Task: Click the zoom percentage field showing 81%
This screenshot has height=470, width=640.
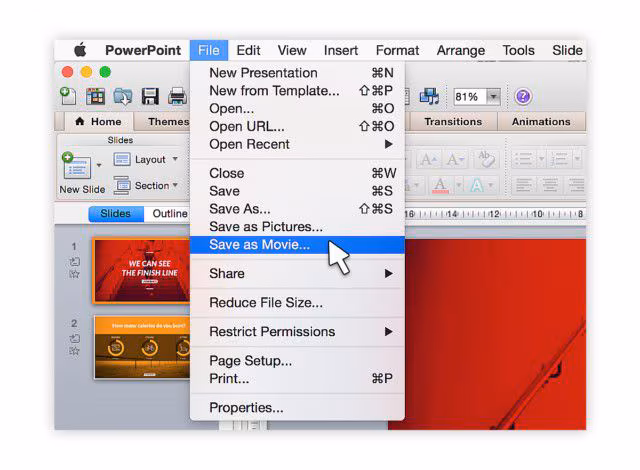Action: tap(470, 97)
